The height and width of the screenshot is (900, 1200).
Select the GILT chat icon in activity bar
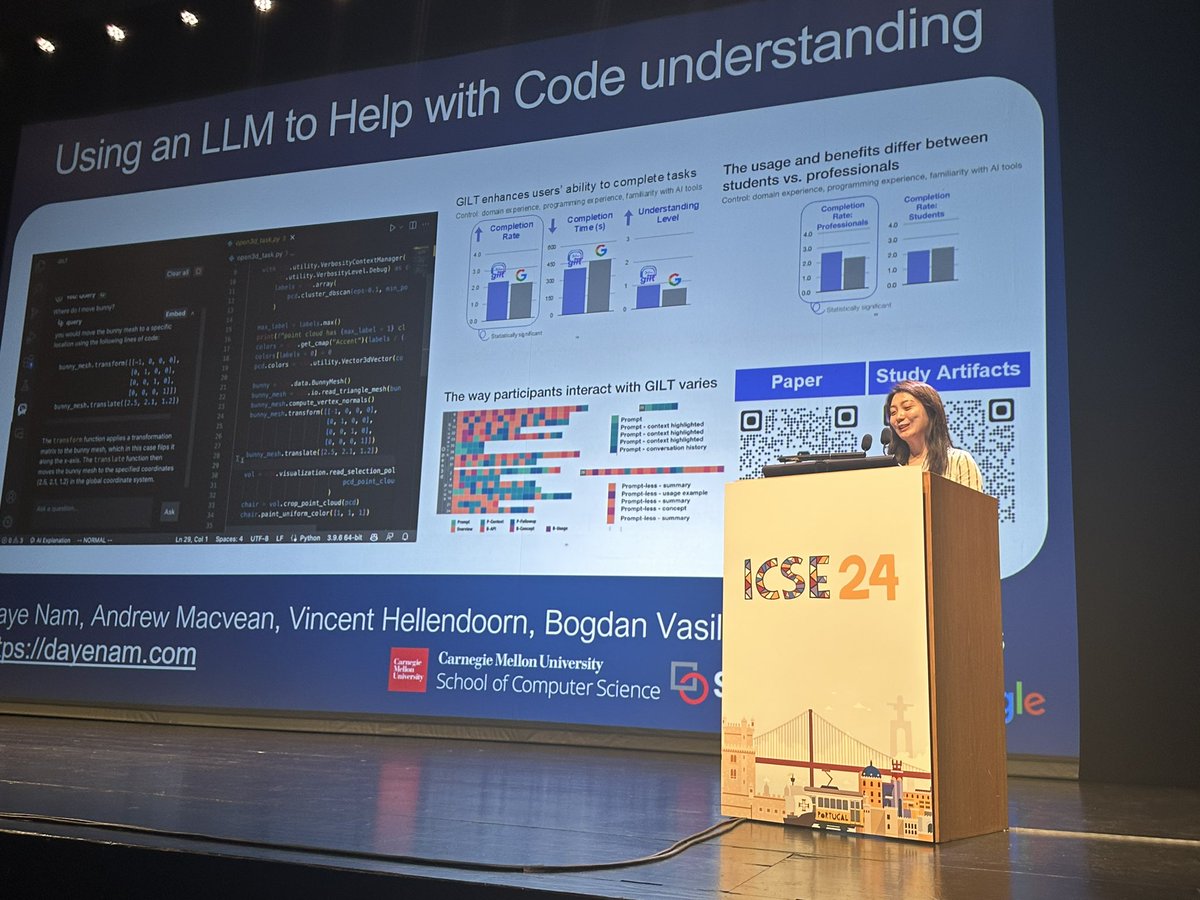coord(21,410)
